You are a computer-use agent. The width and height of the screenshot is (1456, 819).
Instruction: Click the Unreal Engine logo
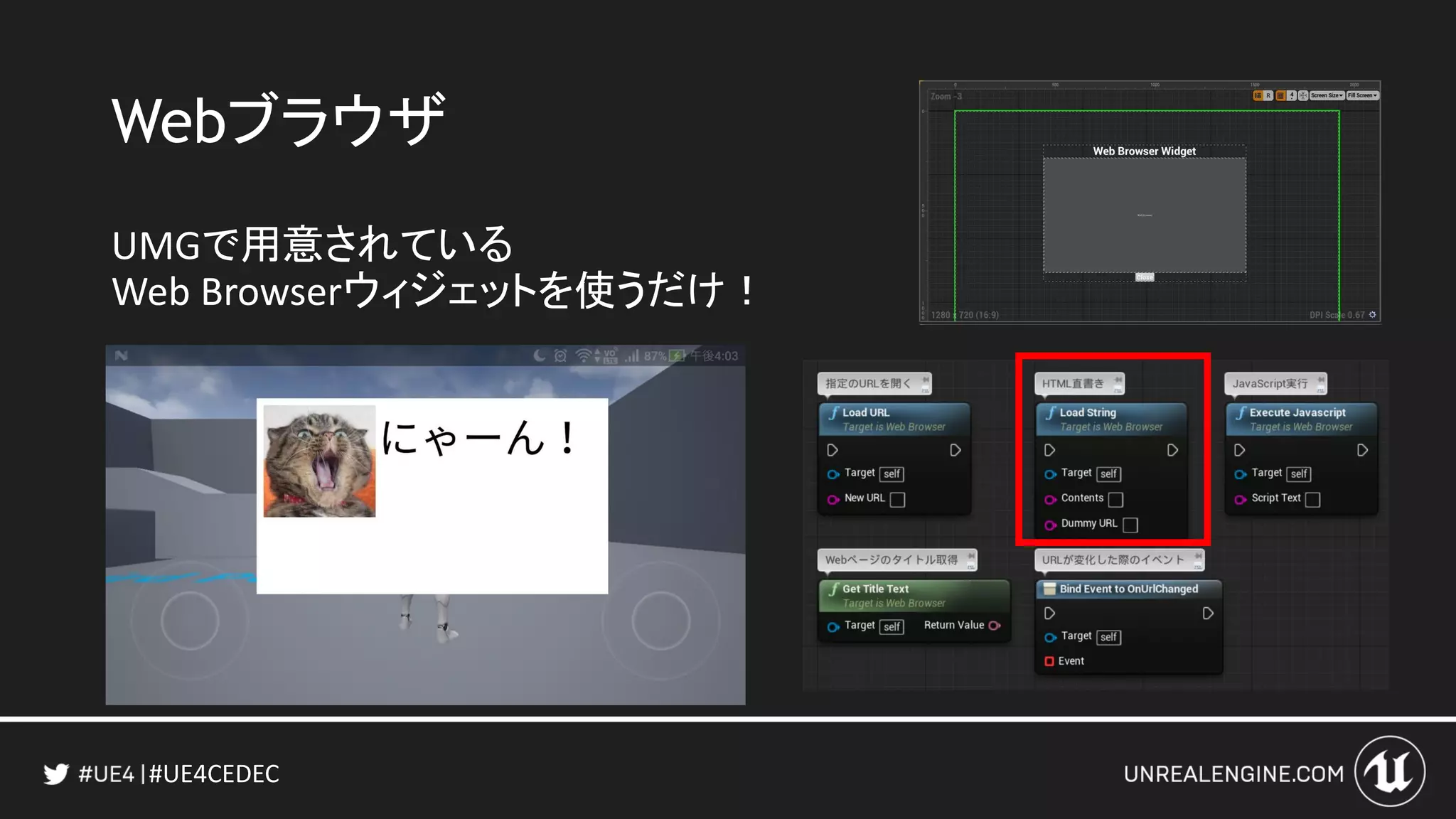pos(1390,771)
